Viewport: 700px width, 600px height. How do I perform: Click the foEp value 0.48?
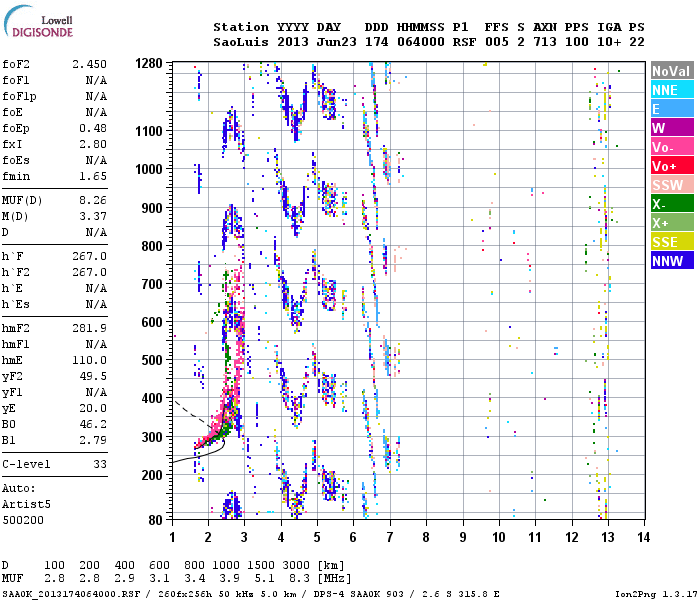(x=93, y=128)
